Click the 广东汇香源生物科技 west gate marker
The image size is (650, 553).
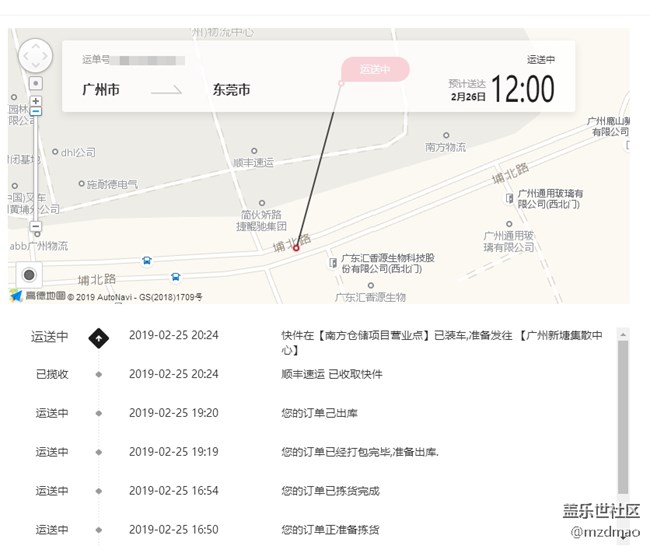pyautogui.click(x=332, y=263)
